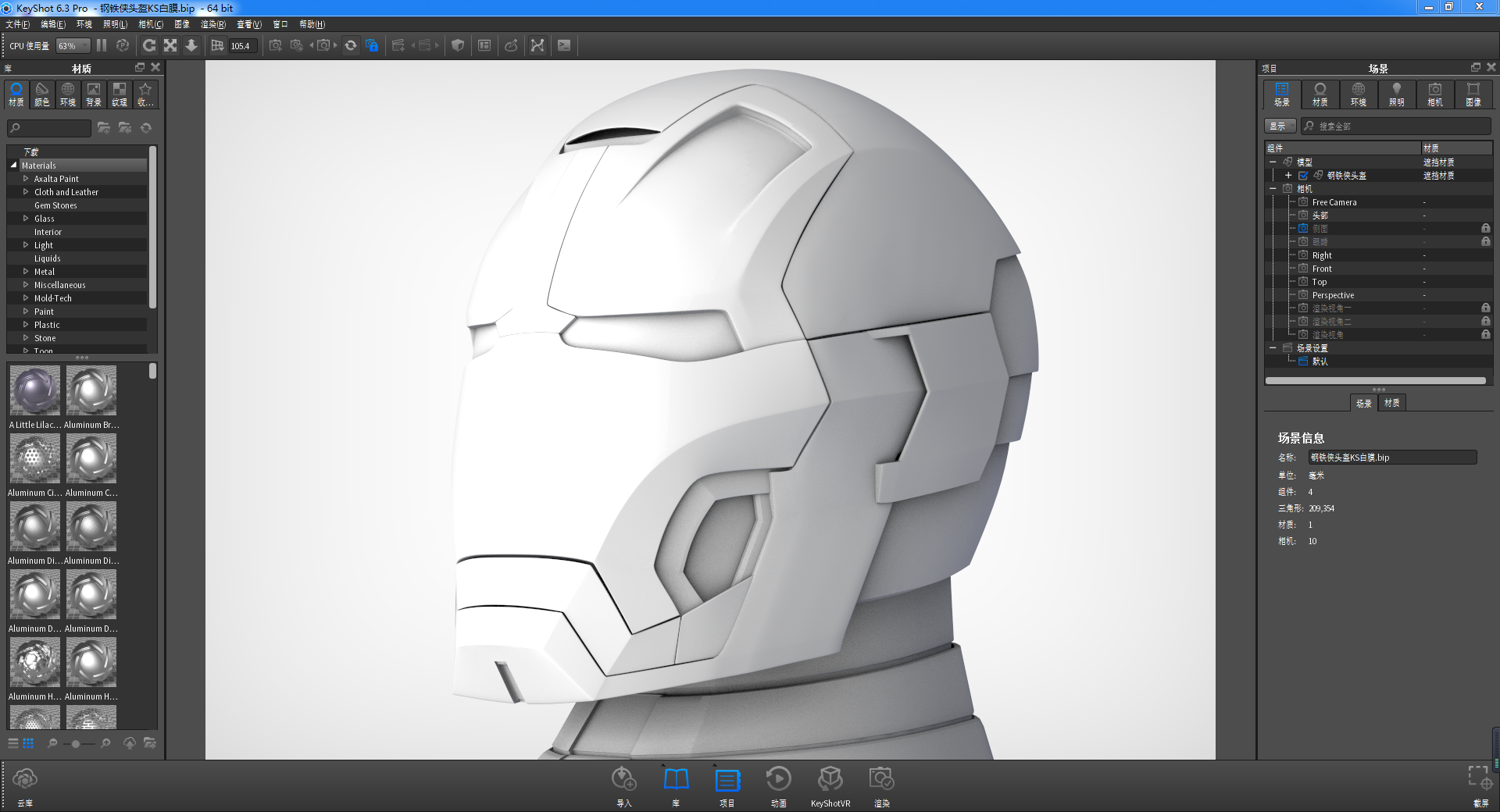Select the 纹理 textures icon in library panel
1500x812 pixels.
coord(120,94)
